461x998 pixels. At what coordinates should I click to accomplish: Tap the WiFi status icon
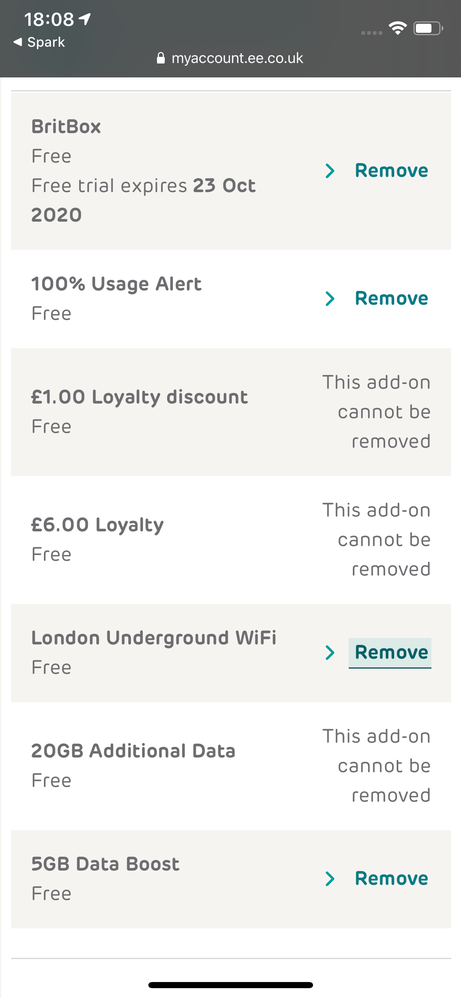(399, 28)
